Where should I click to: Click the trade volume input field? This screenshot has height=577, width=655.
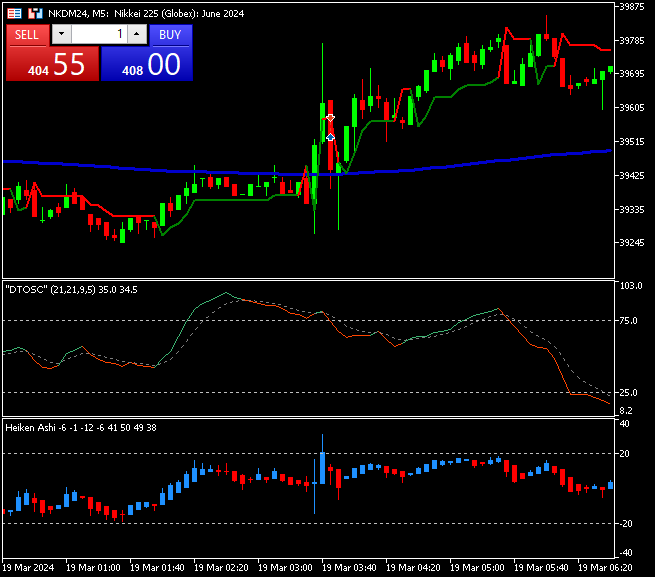99,34
